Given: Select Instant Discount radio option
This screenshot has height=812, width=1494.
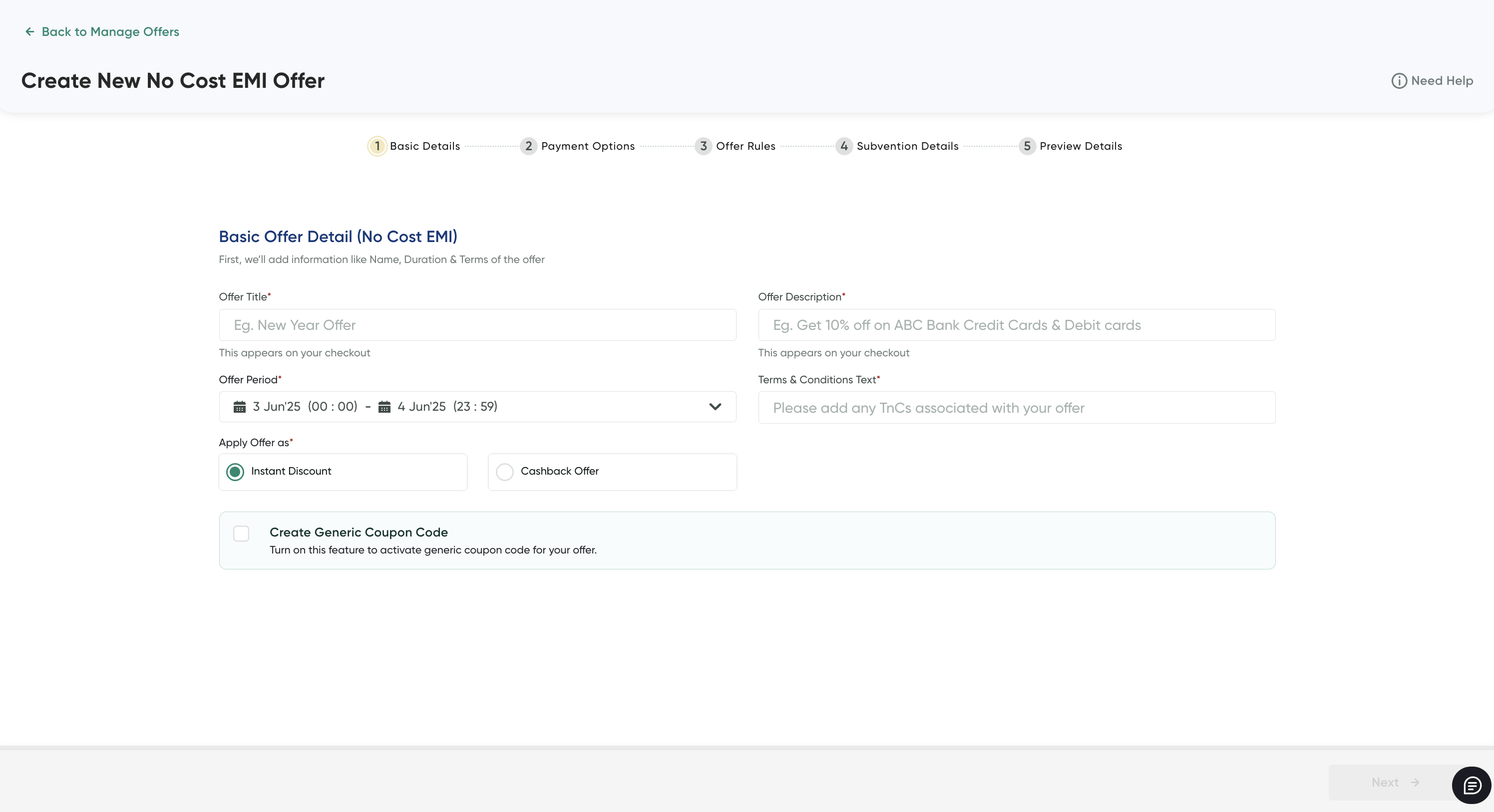Looking at the screenshot, I should point(235,472).
